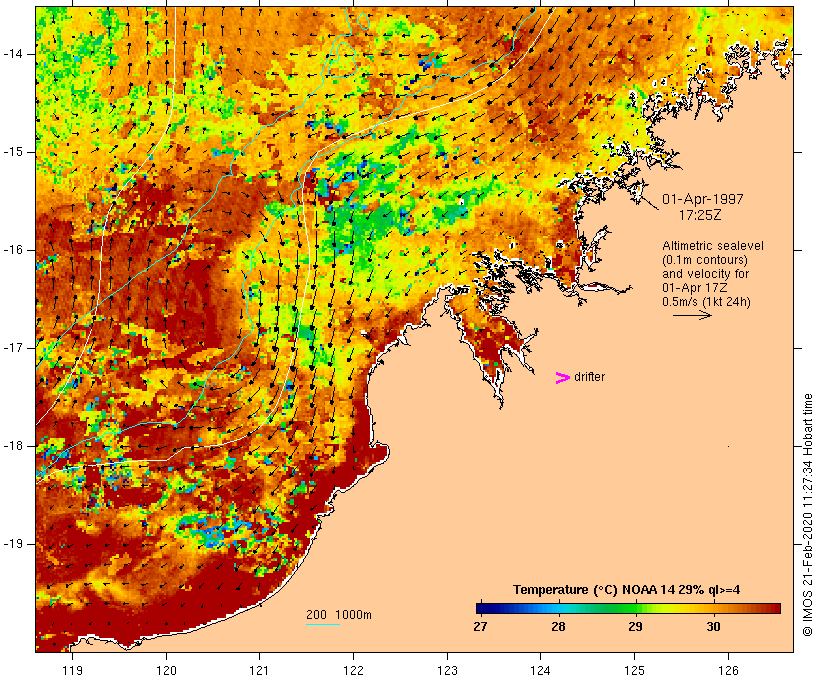Click the latitude axis label '-16'
The height and width of the screenshot is (680, 820).
(x=13, y=250)
